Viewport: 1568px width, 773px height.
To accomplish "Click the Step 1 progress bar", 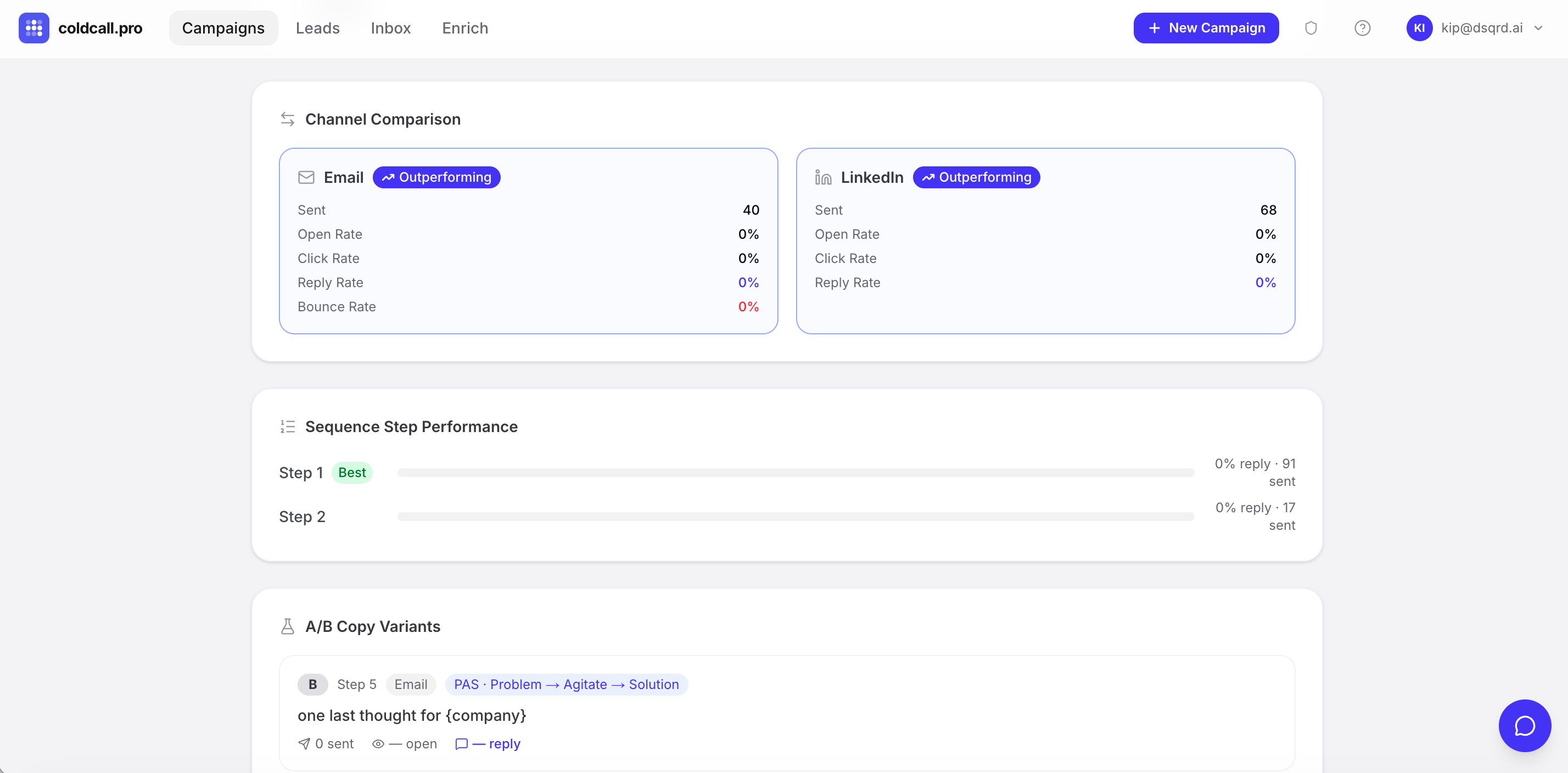I will [795, 473].
